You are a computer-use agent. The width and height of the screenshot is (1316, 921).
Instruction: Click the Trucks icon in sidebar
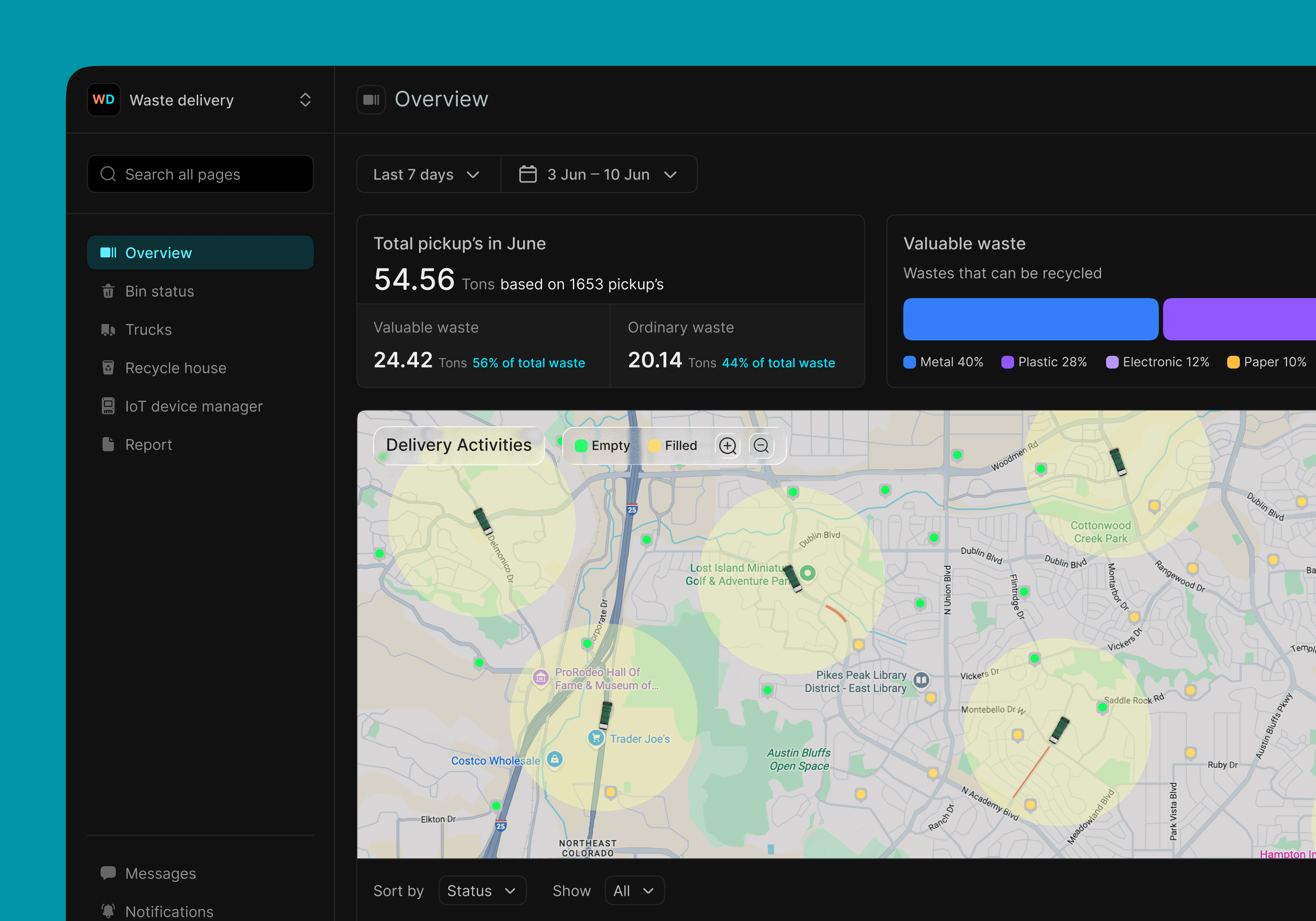point(109,329)
